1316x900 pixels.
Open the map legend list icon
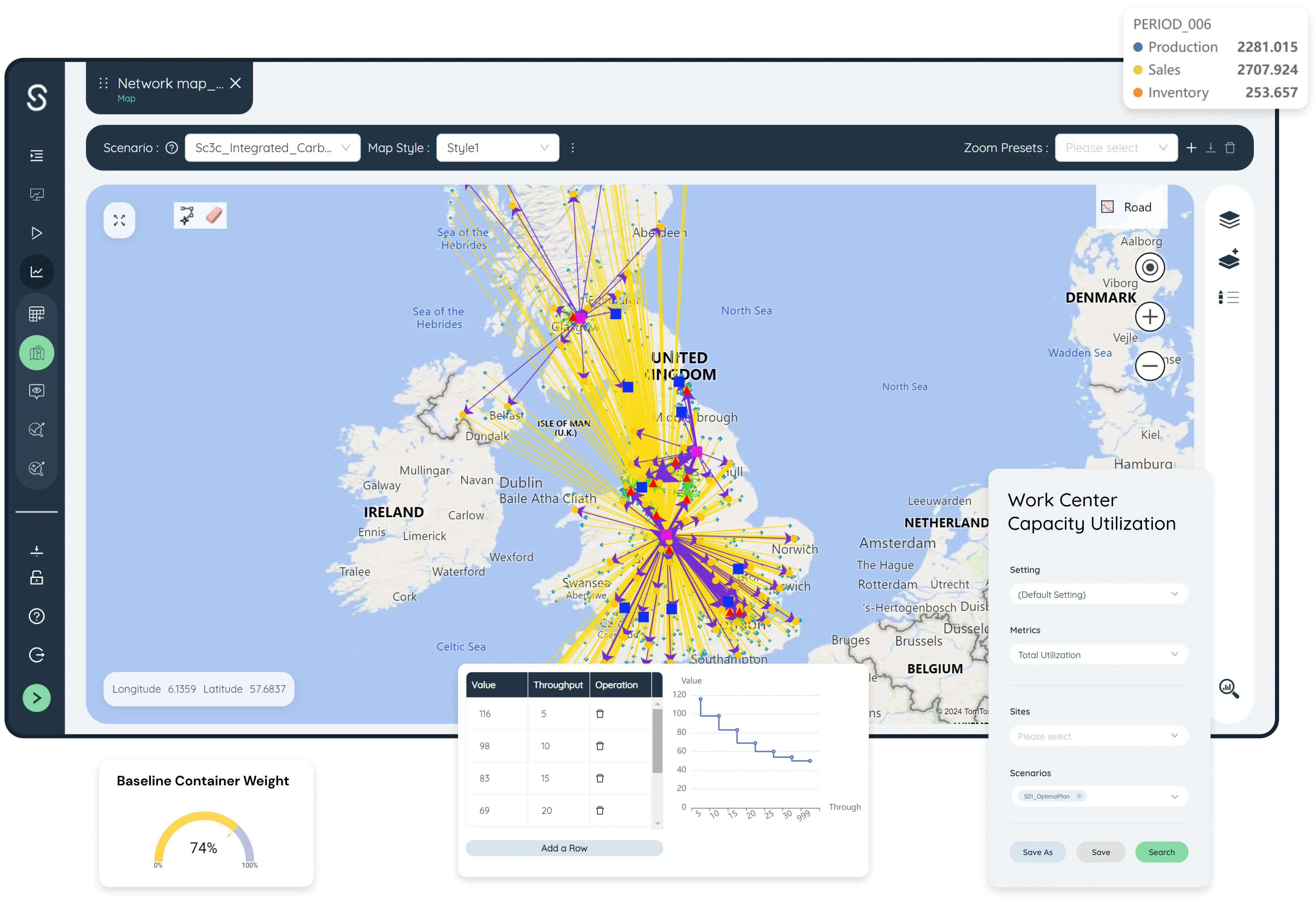click(x=1229, y=297)
